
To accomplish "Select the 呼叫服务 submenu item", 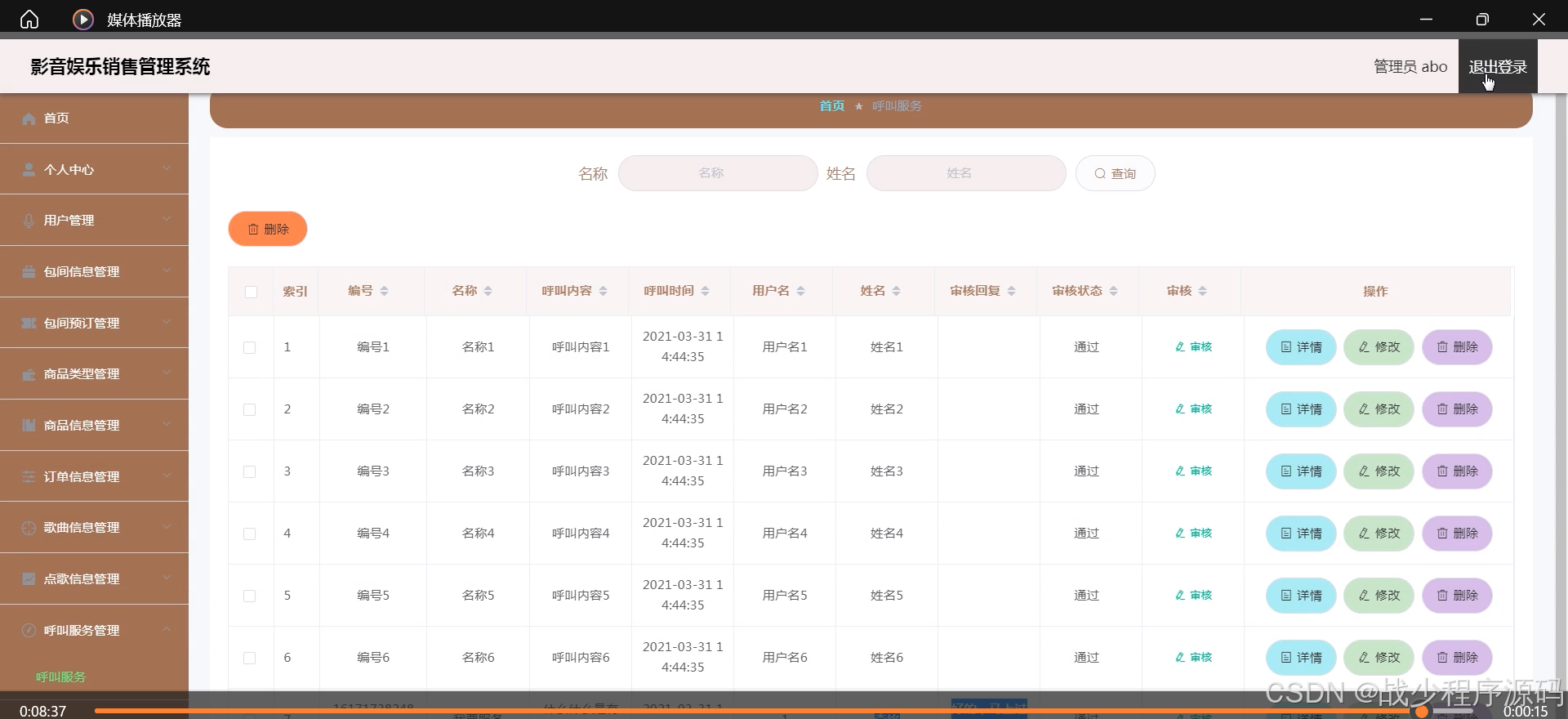I will click(60, 677).
